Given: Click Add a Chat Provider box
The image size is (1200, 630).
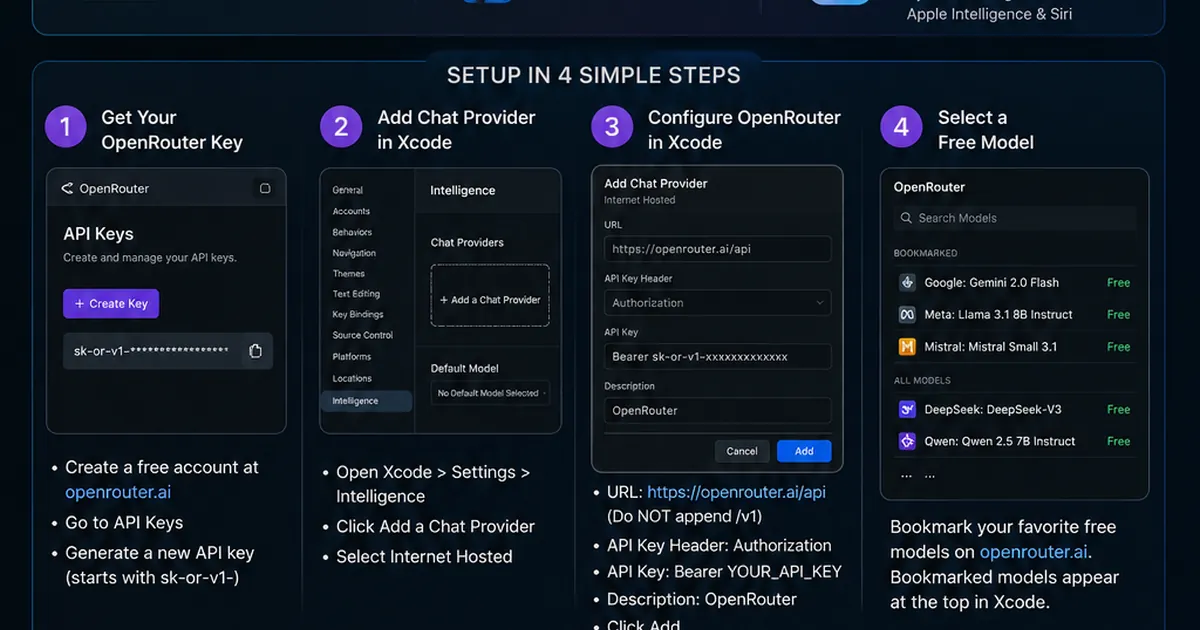Looking at the screenshot, I should [x=490, y=295].
